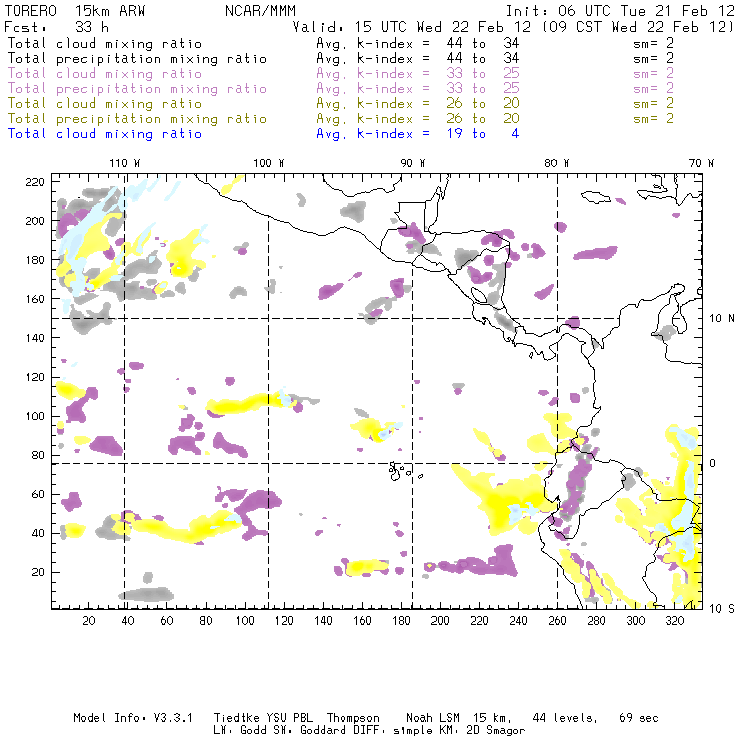Viewport: 740px width, 740px height.
Task: Click the "220" tick label on vertical axis
Action: (35, 182)
